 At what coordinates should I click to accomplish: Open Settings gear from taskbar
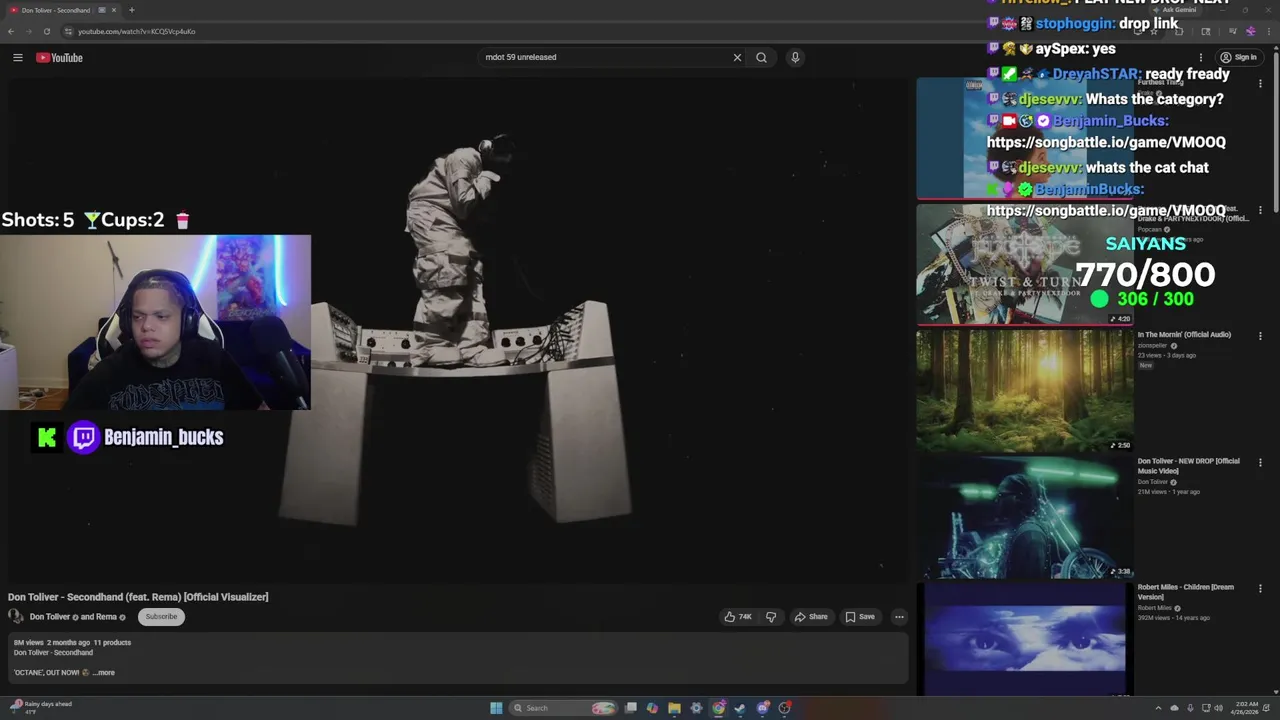click(696, 708)
